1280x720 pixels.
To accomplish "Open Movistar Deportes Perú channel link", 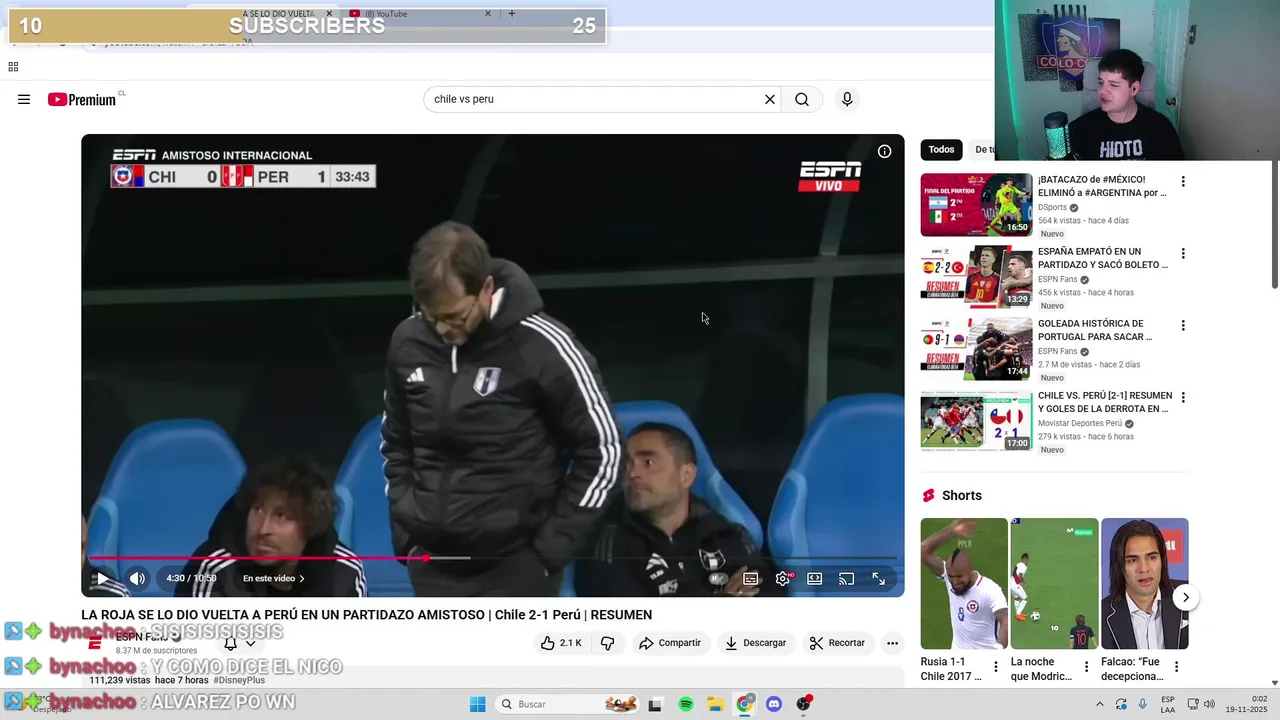I will (x=1080, y=424).
